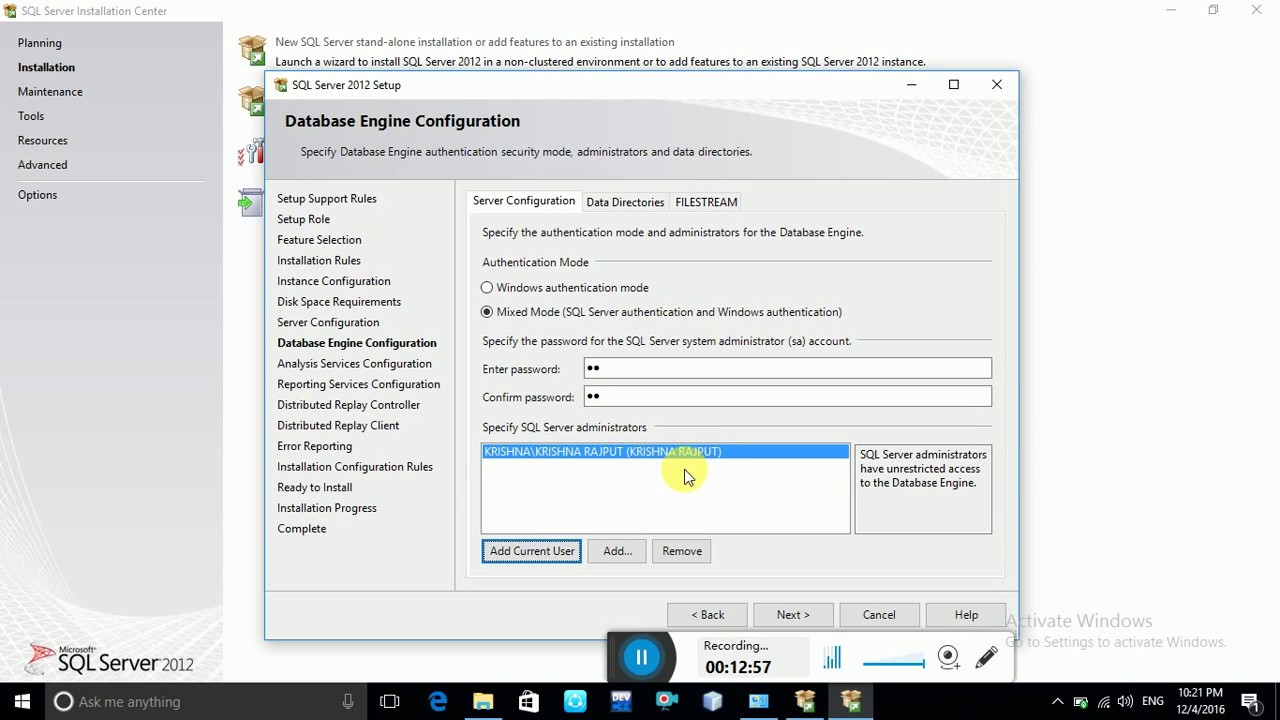
Task: Show hidden system tray icons
Action: pyautogui.click(x=1057, y=701)
